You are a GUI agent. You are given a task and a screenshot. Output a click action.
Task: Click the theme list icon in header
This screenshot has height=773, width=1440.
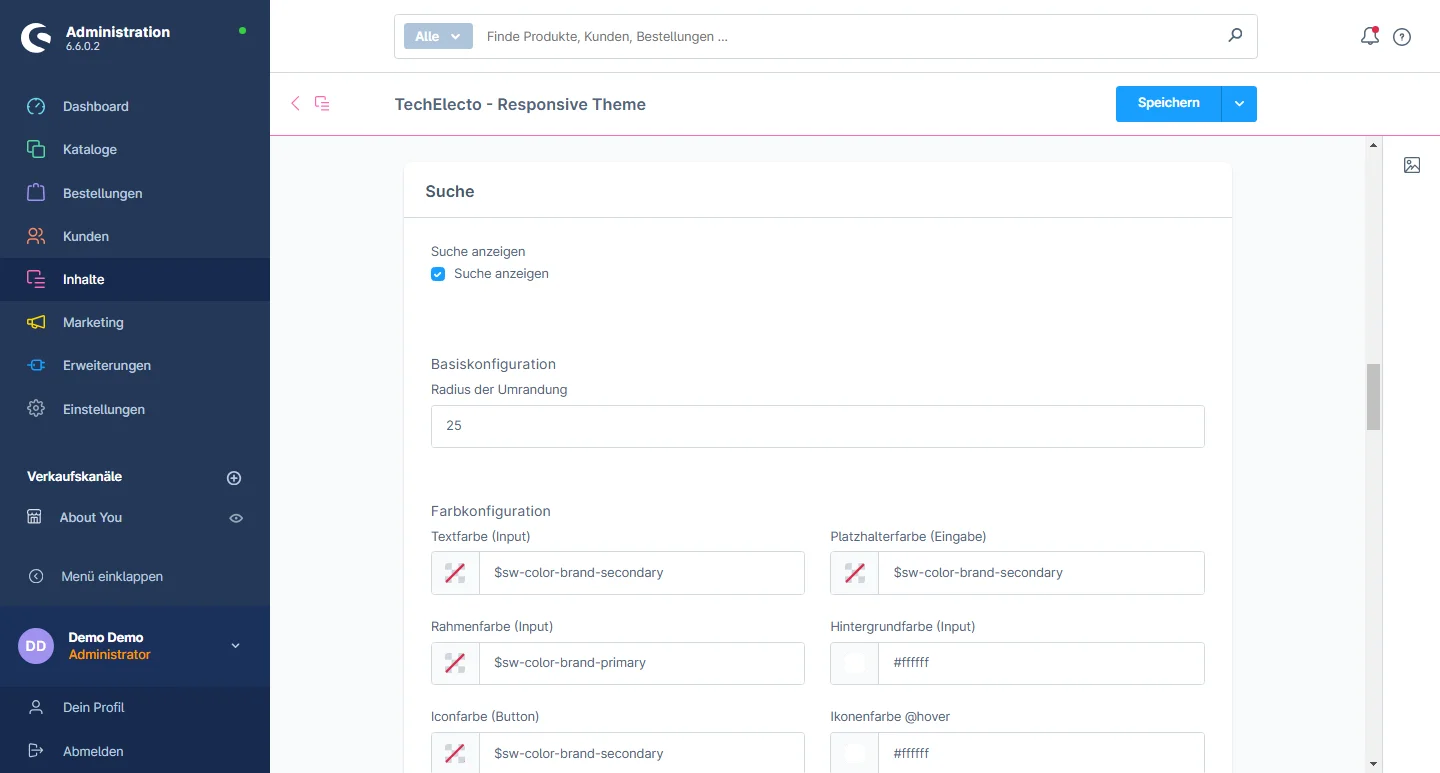[x=322, y=103]
